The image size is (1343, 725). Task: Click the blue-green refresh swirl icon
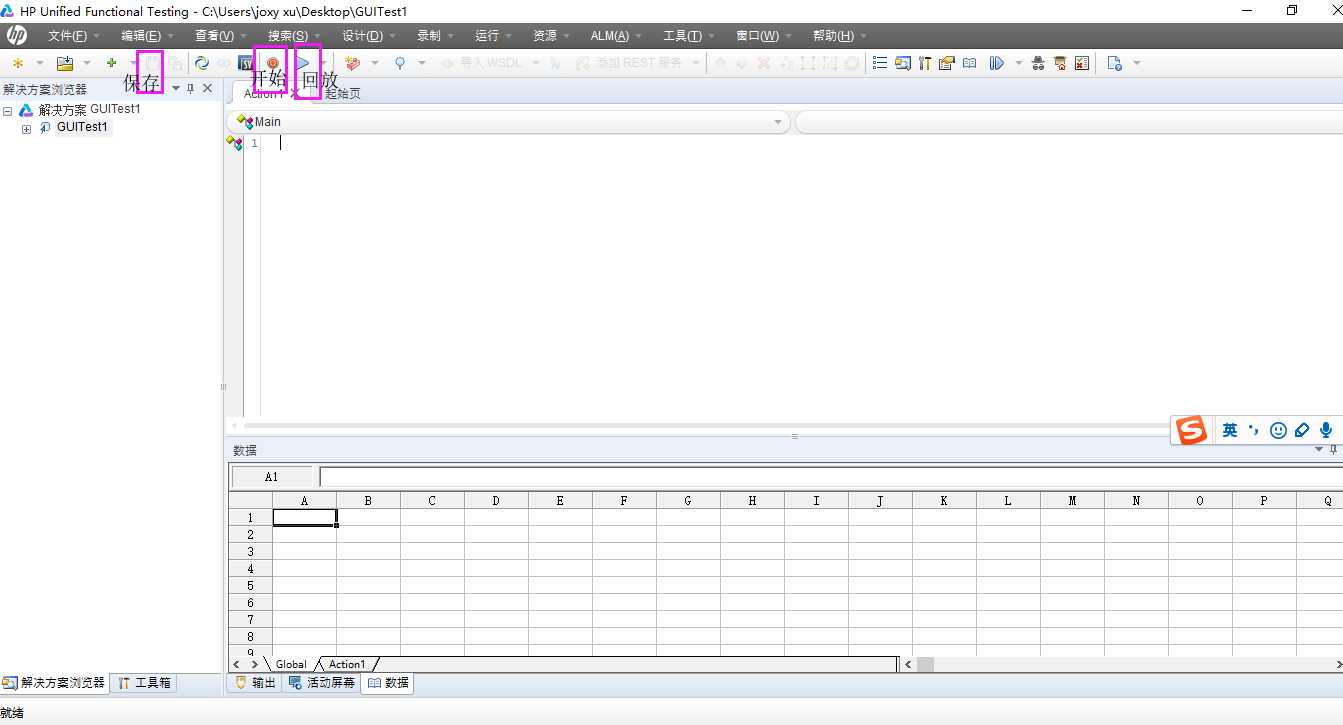[x=201, y=63]
